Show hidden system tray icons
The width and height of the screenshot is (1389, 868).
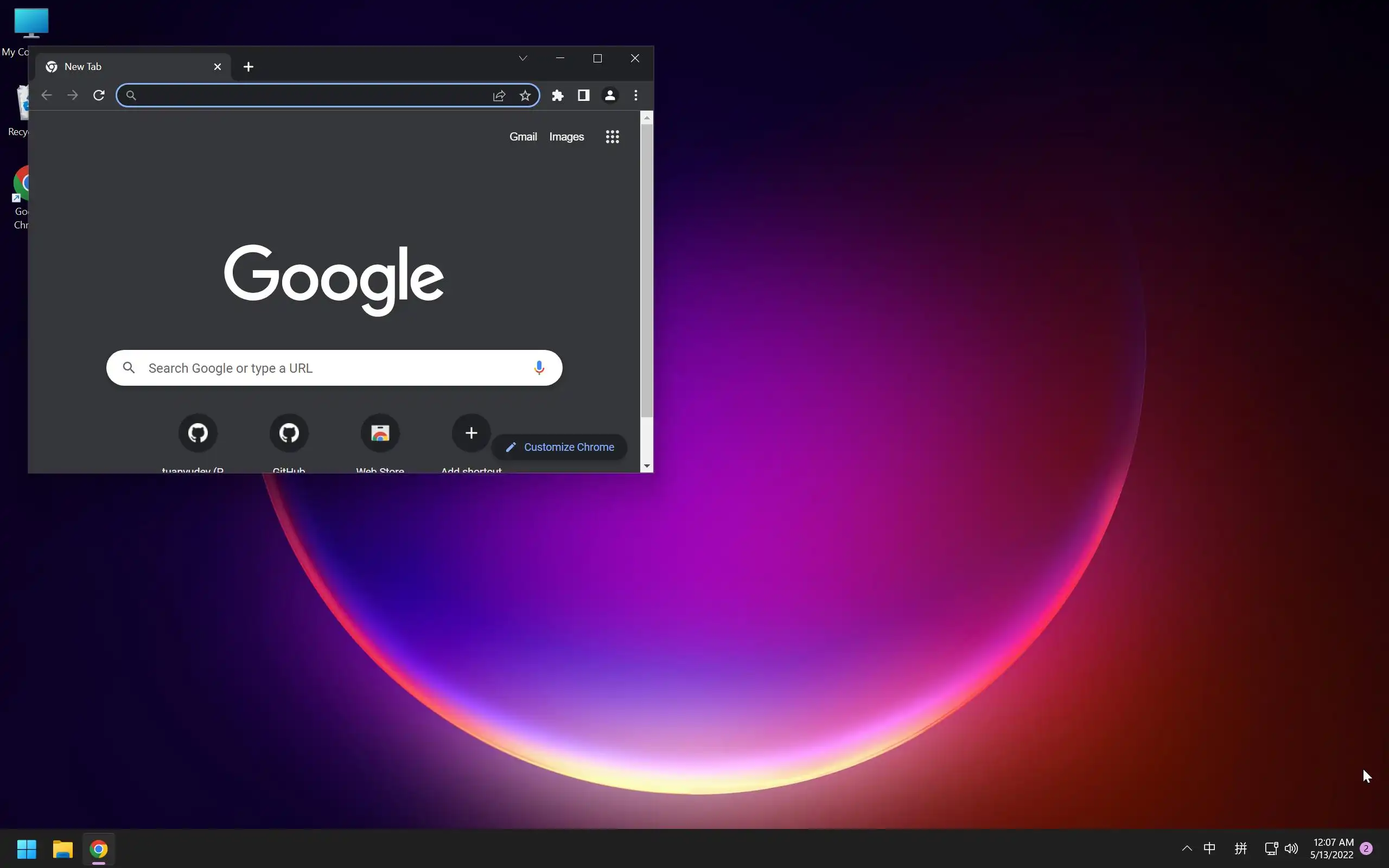(x=1187, y=848)
